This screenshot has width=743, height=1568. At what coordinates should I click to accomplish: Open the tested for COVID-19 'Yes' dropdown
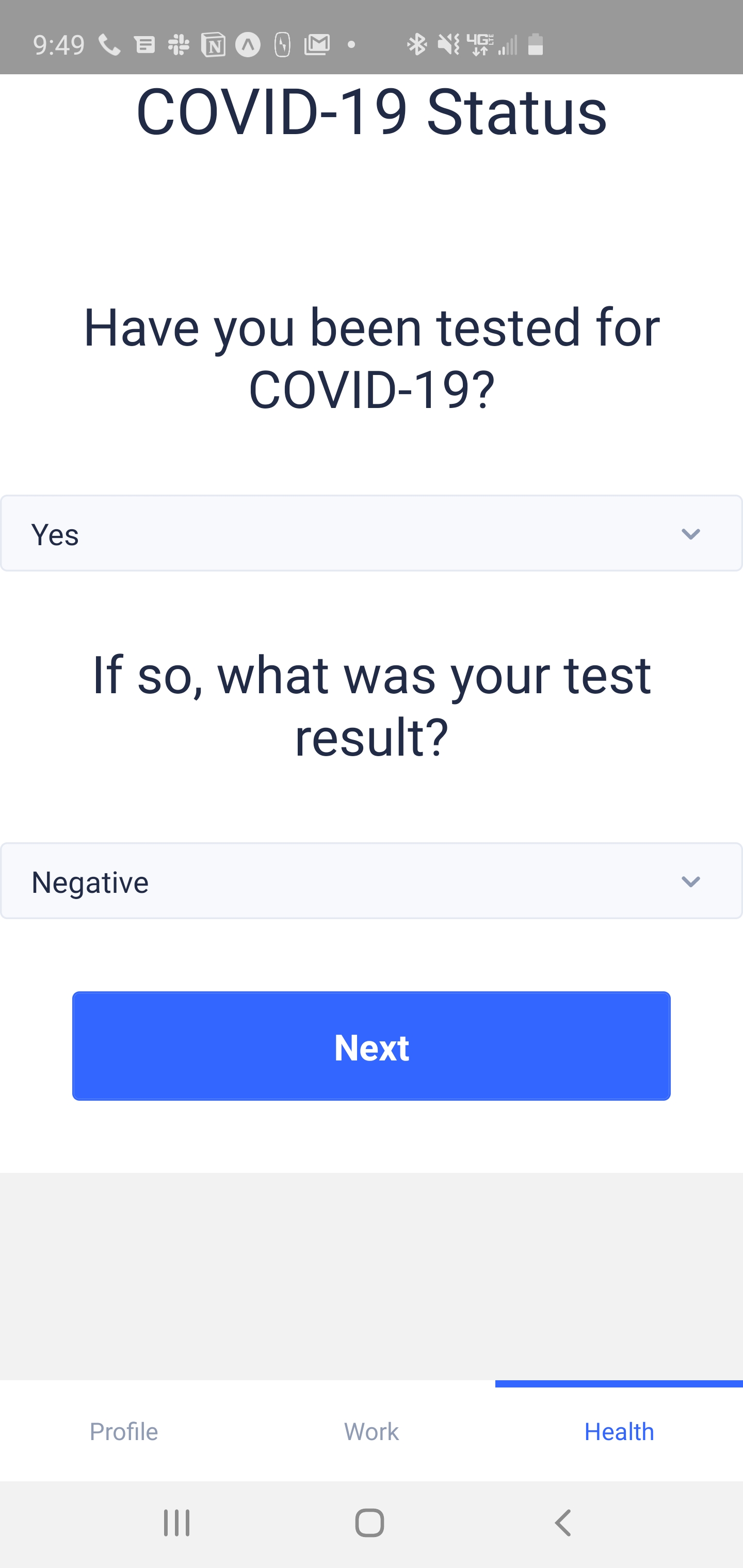pos(372,533)
